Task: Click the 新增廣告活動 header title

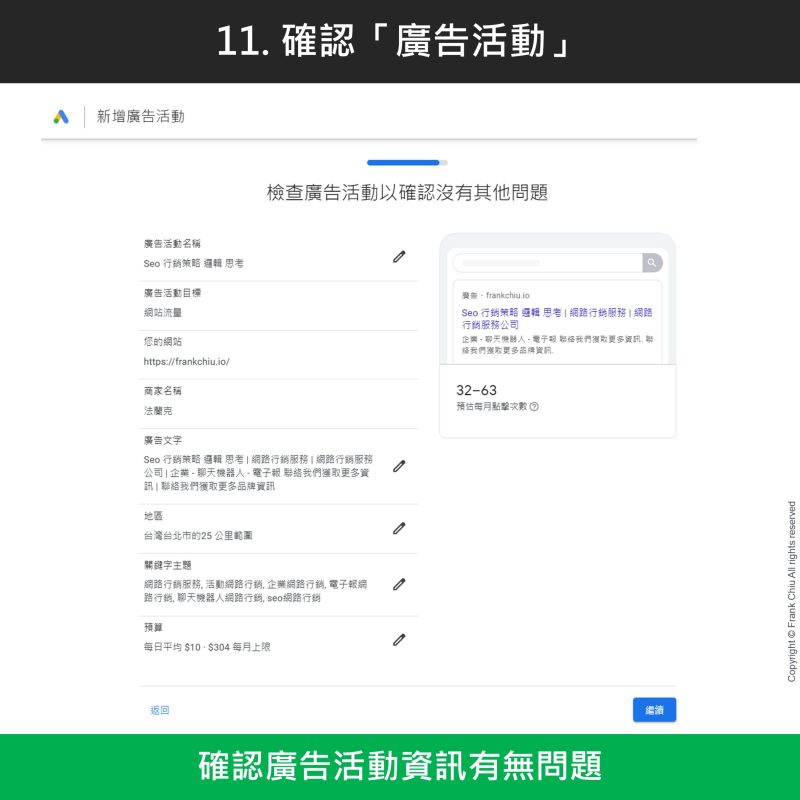Action: pyautogui.click(x=140, y=117)
